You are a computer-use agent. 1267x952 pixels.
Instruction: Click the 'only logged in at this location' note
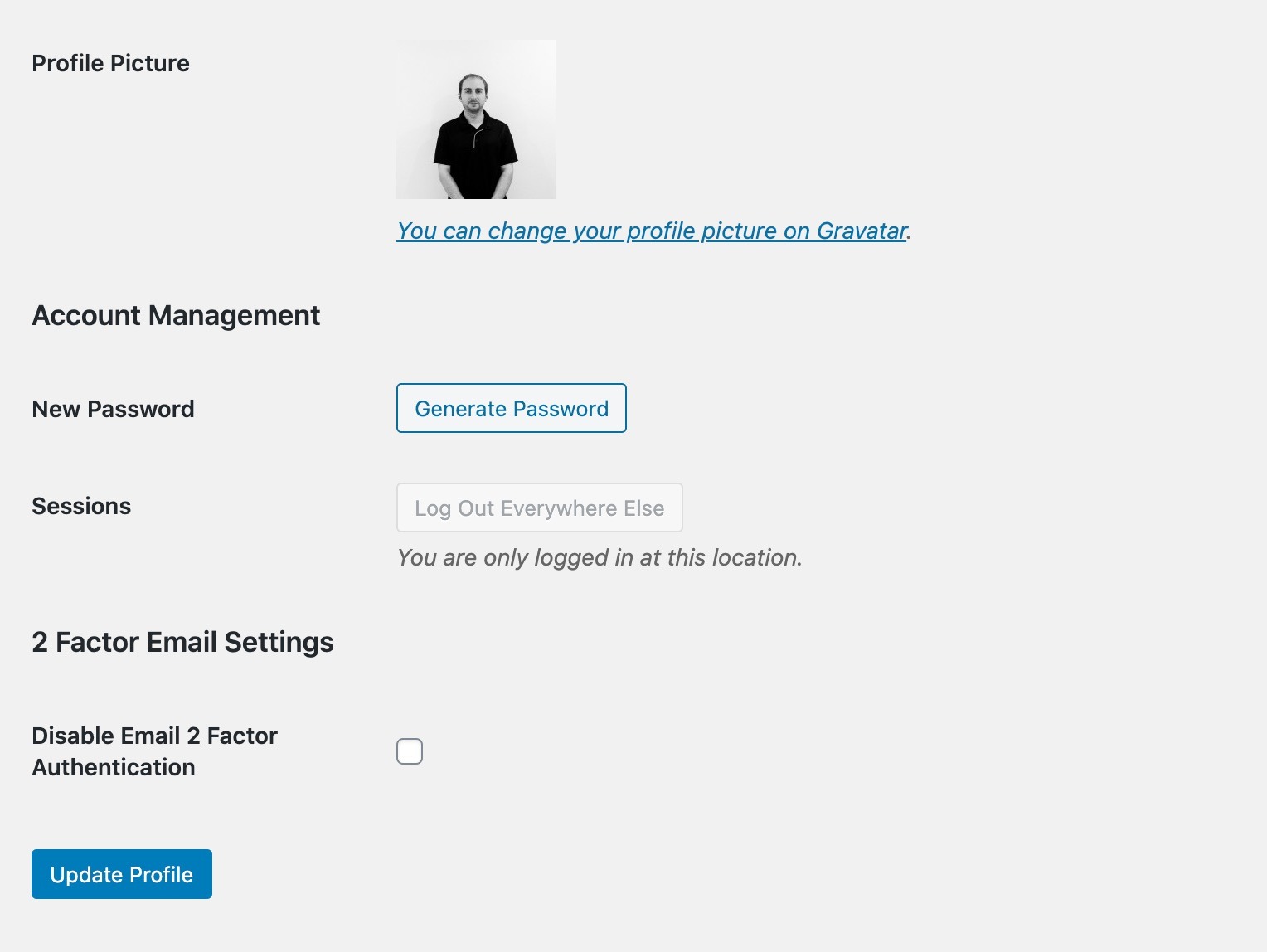pos(600,557)
